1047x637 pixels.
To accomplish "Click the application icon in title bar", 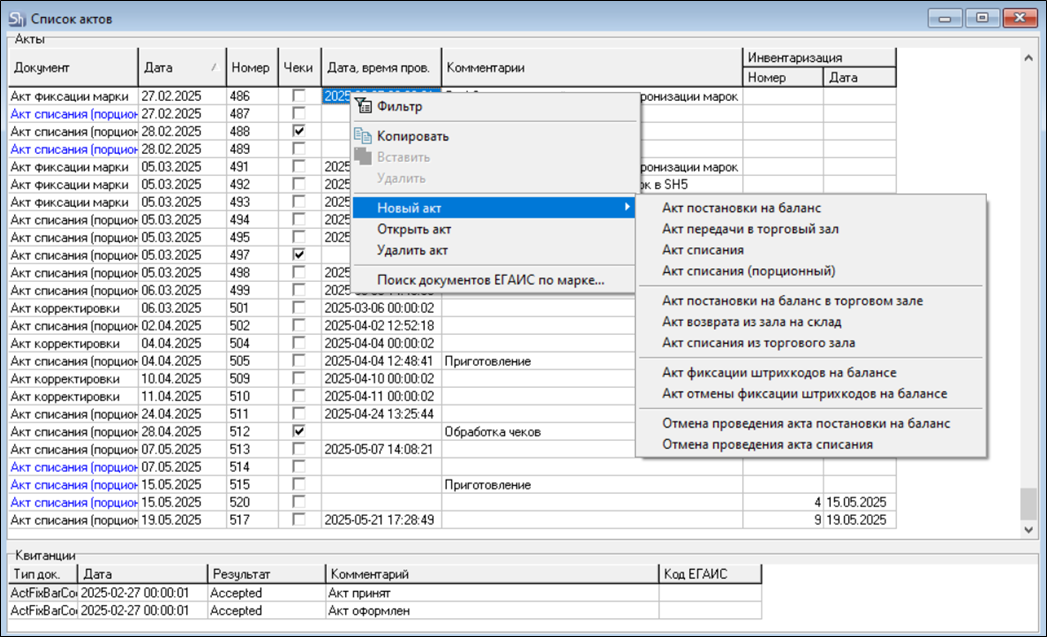I will point(17,18).
